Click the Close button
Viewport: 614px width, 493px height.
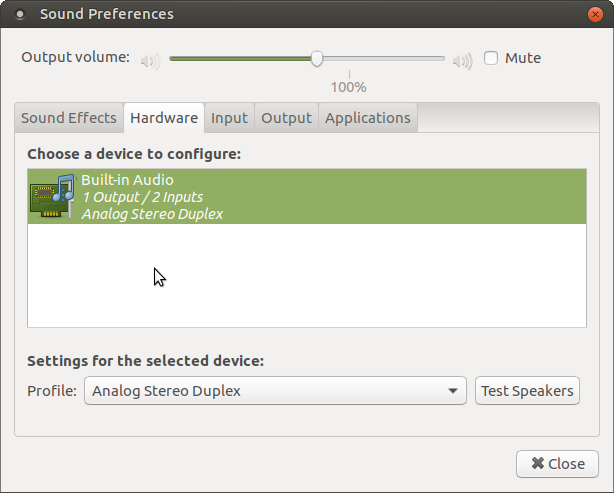click(x=557, y=464)
